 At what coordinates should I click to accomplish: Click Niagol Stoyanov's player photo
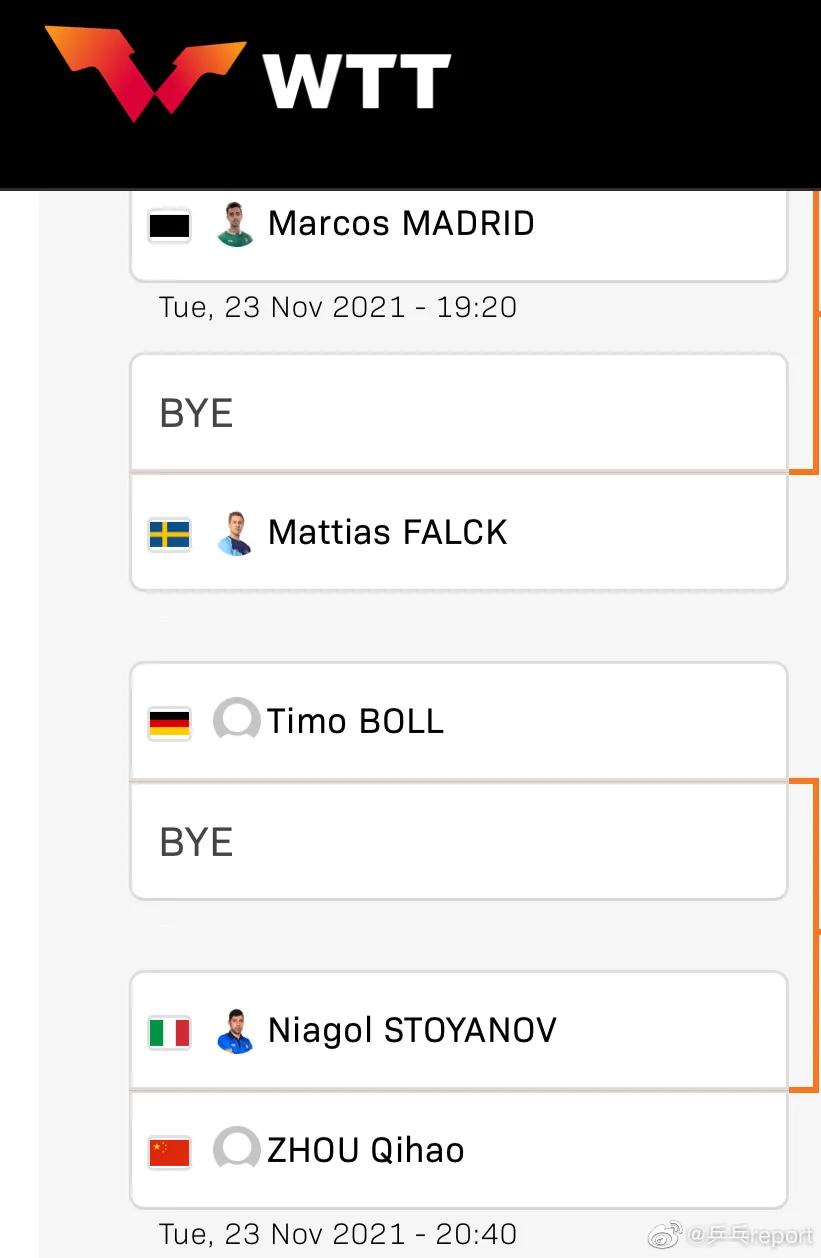235,1031
